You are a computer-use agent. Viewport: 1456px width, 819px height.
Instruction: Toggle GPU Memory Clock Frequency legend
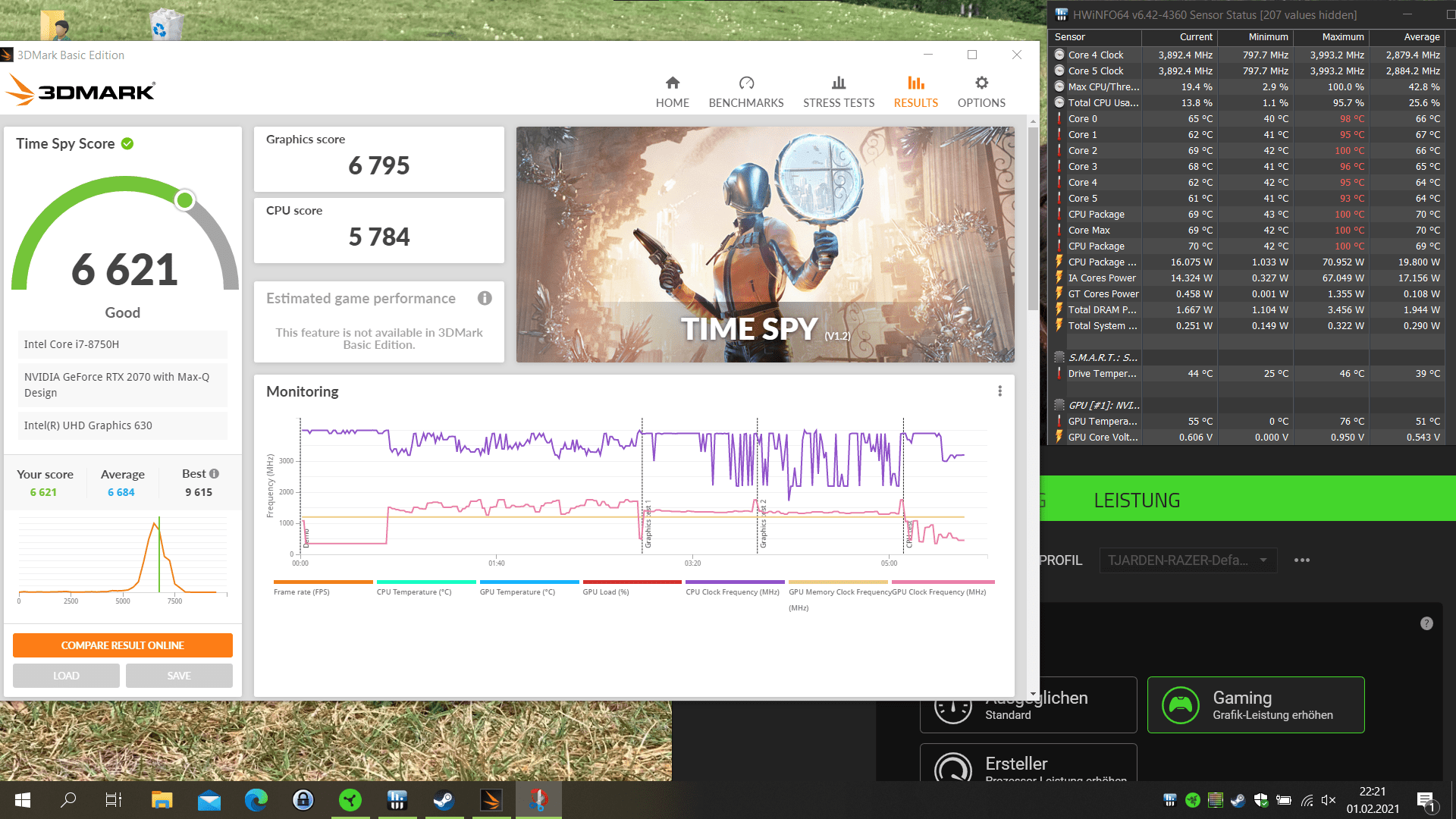(839, 596)
